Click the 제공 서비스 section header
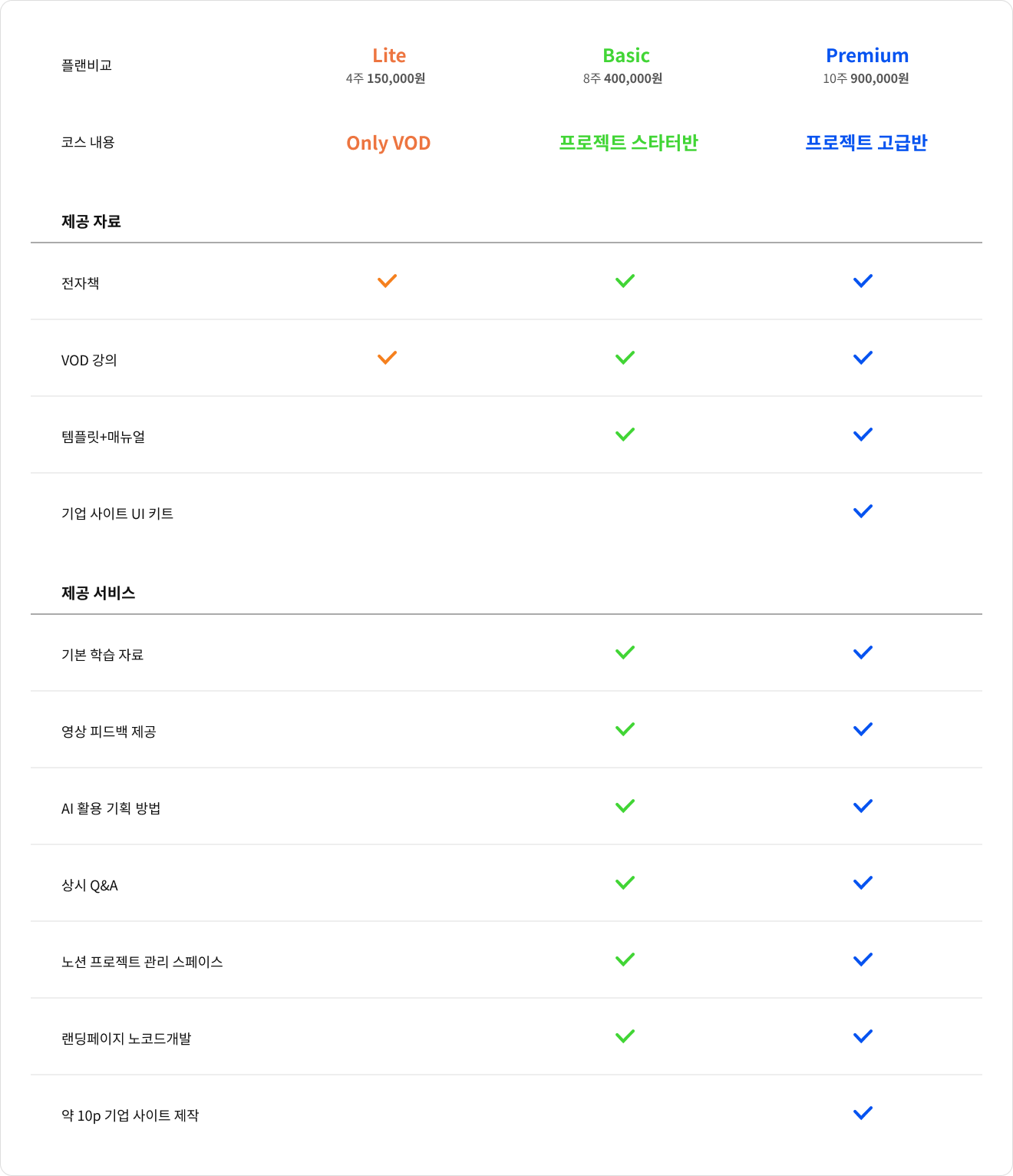1013x1176 pixels. pyautogui.click(x=98, y=593)
